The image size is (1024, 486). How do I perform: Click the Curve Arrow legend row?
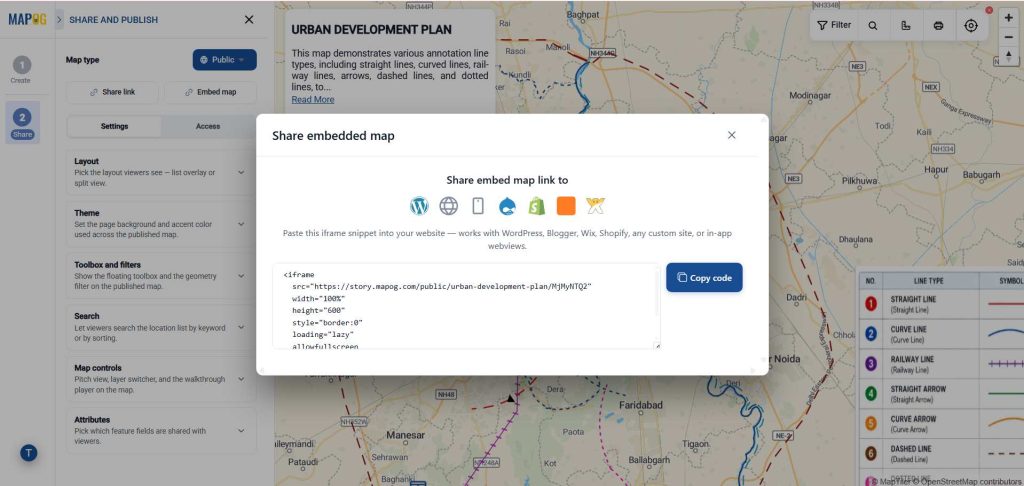[941, 423]
